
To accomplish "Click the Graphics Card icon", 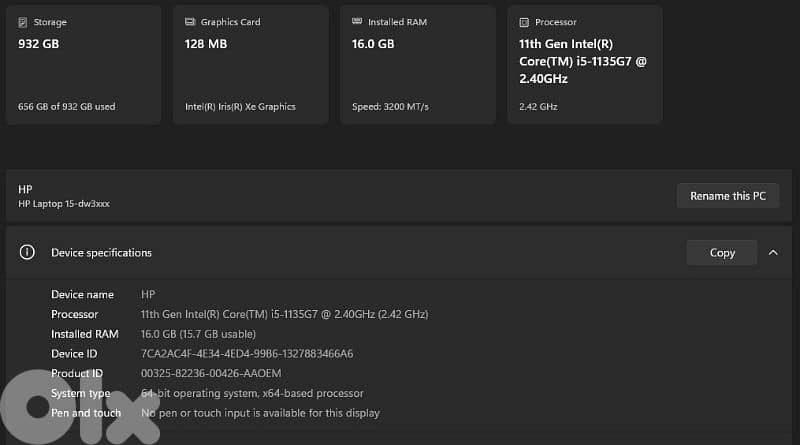I will click(x=190, y=22).
